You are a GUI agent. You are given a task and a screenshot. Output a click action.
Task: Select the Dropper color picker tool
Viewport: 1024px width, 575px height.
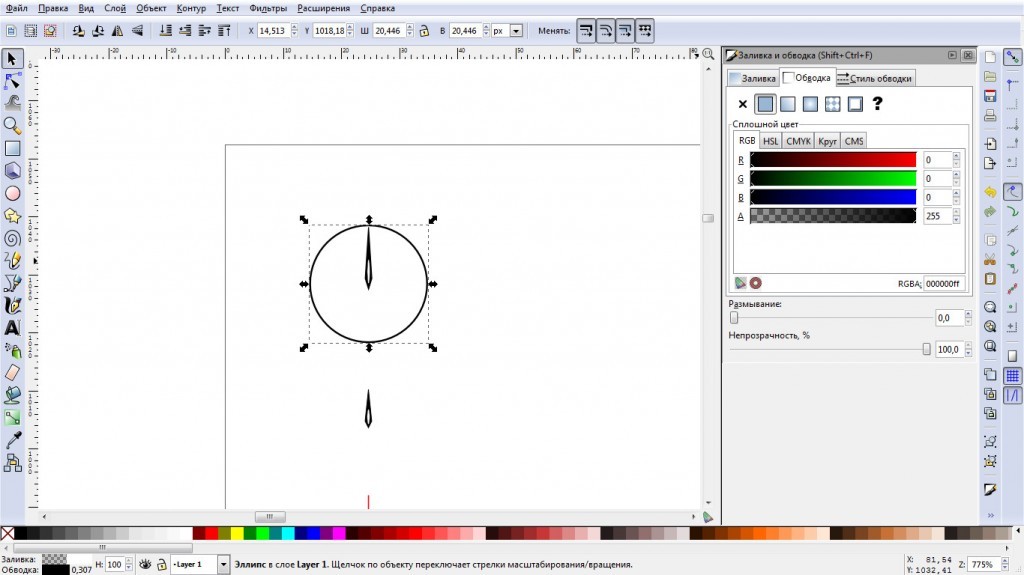point(12,440)
